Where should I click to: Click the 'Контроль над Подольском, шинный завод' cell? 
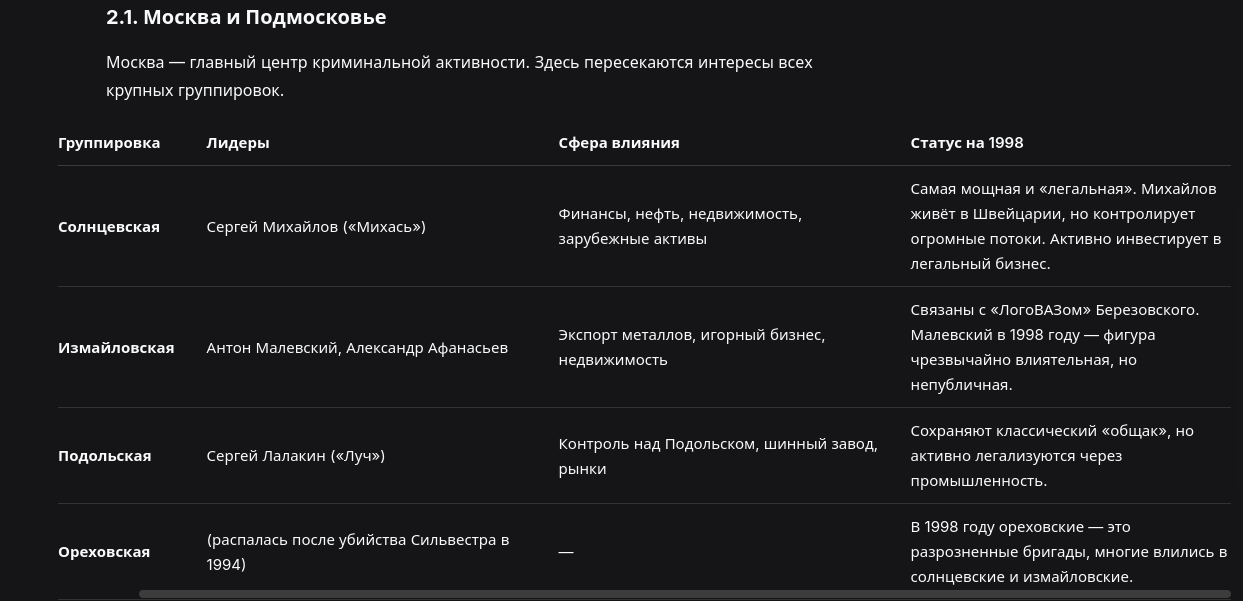(718, 455)
